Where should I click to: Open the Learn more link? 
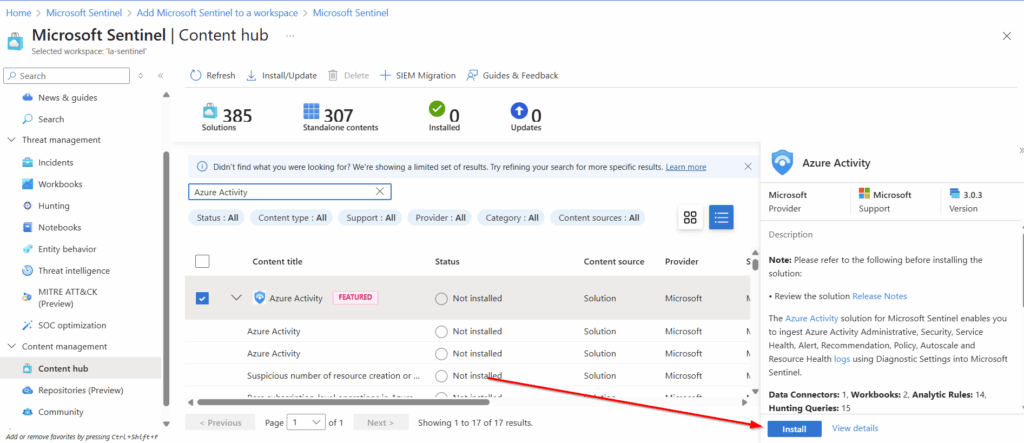click(x=686, y=167)
